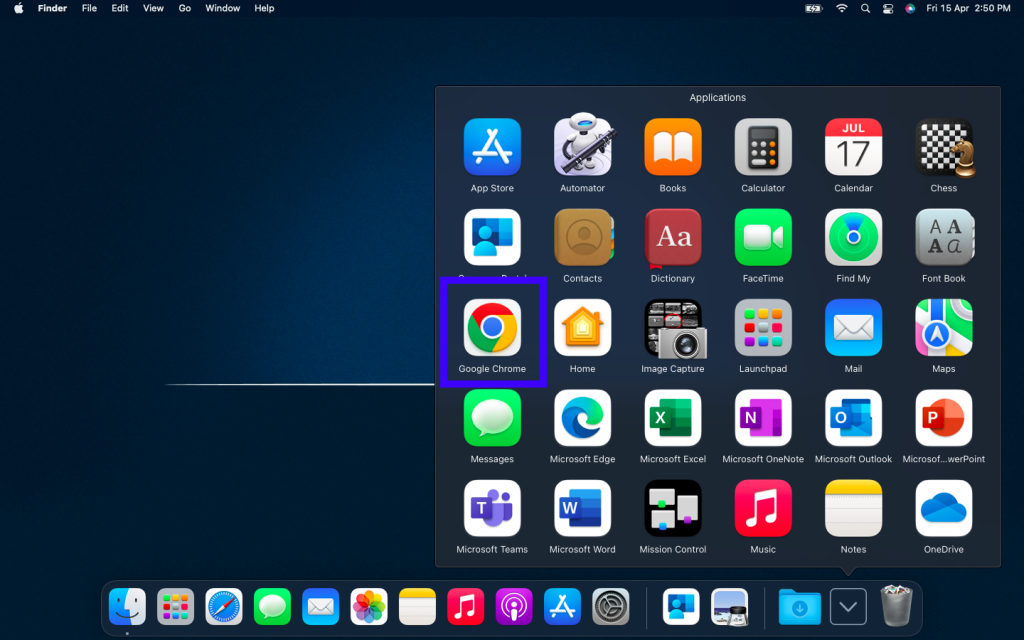Open Notes in the Applications grid
Screen dimensions: 1024x640
(x=853, y=508)
